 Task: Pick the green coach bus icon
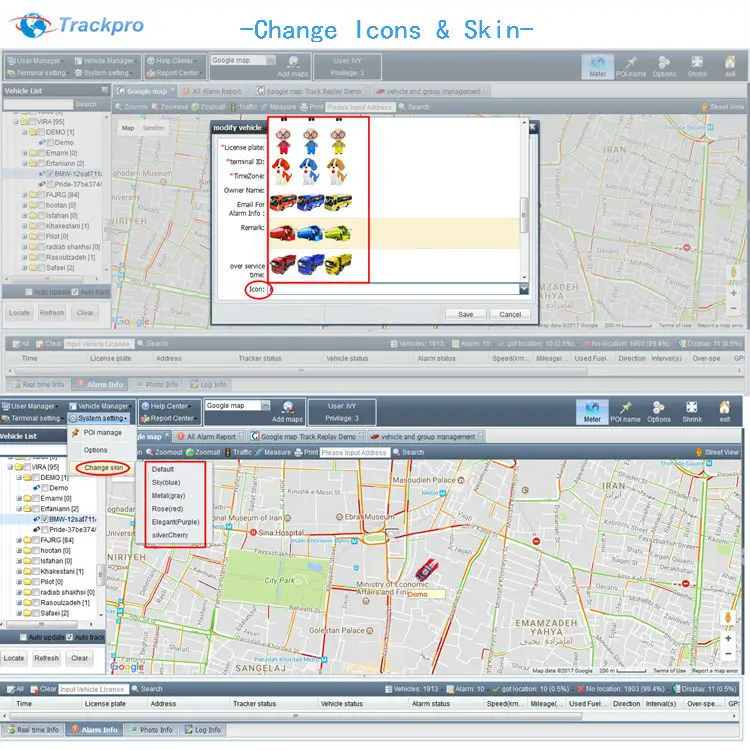point(338,234)
